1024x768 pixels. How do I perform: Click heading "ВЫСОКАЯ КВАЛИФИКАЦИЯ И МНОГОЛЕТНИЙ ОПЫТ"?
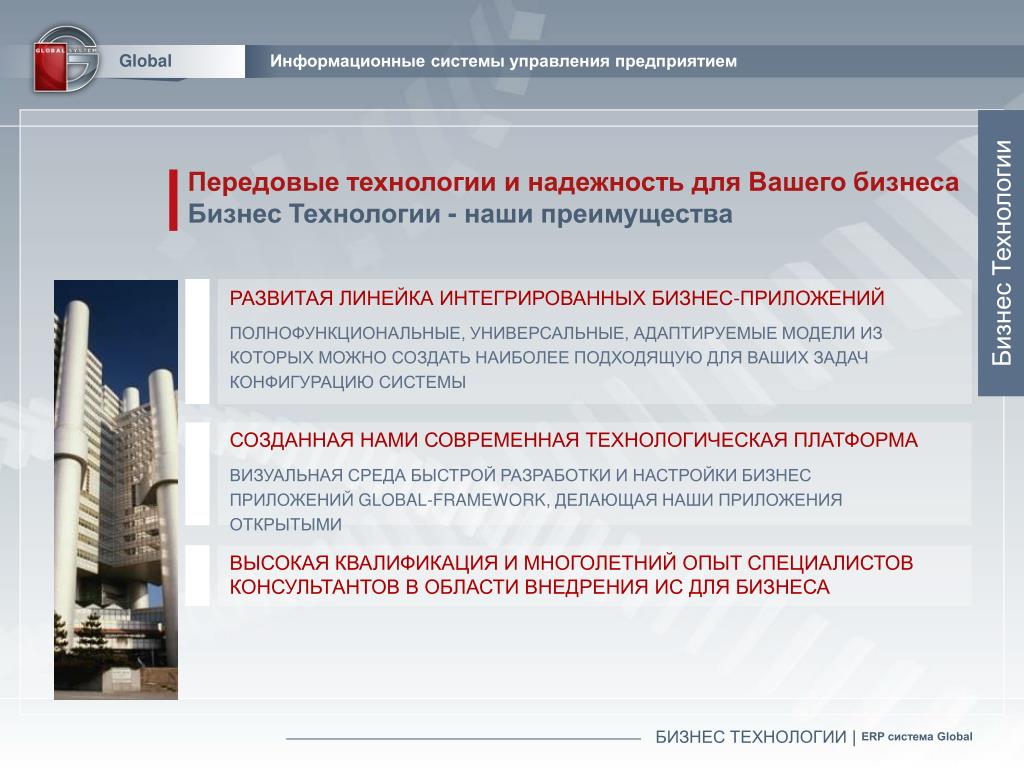pyautogui.click(x=571, y=575)
